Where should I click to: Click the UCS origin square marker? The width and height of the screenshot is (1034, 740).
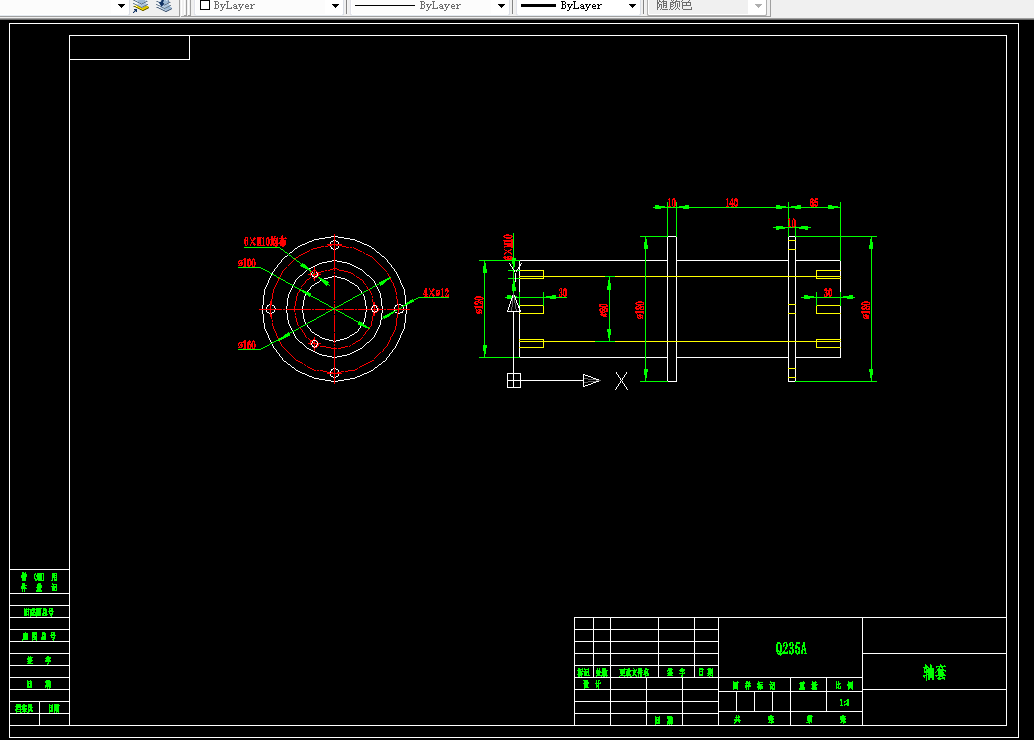[x=514, y=381]
